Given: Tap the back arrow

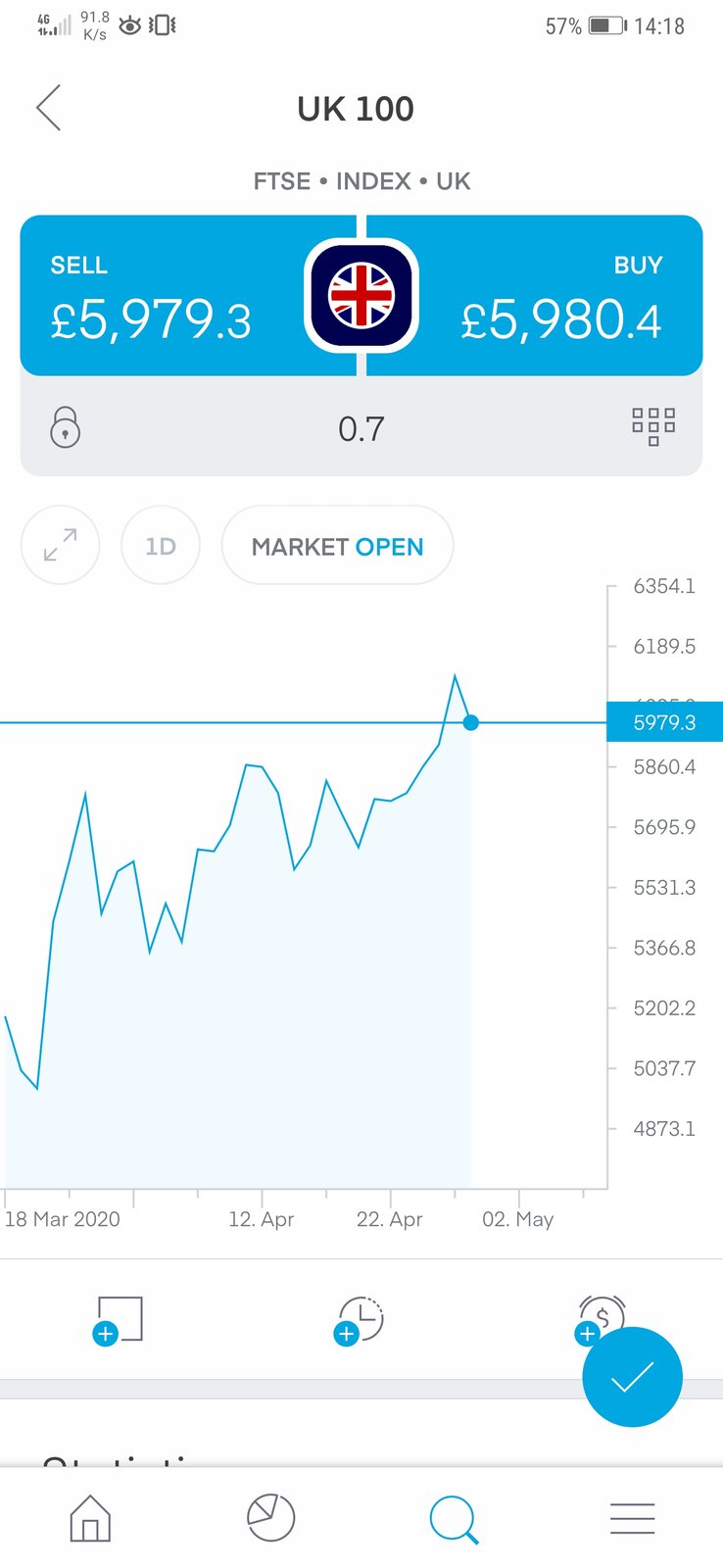Looking at the screenshot, I should click(x=49, y=108).
